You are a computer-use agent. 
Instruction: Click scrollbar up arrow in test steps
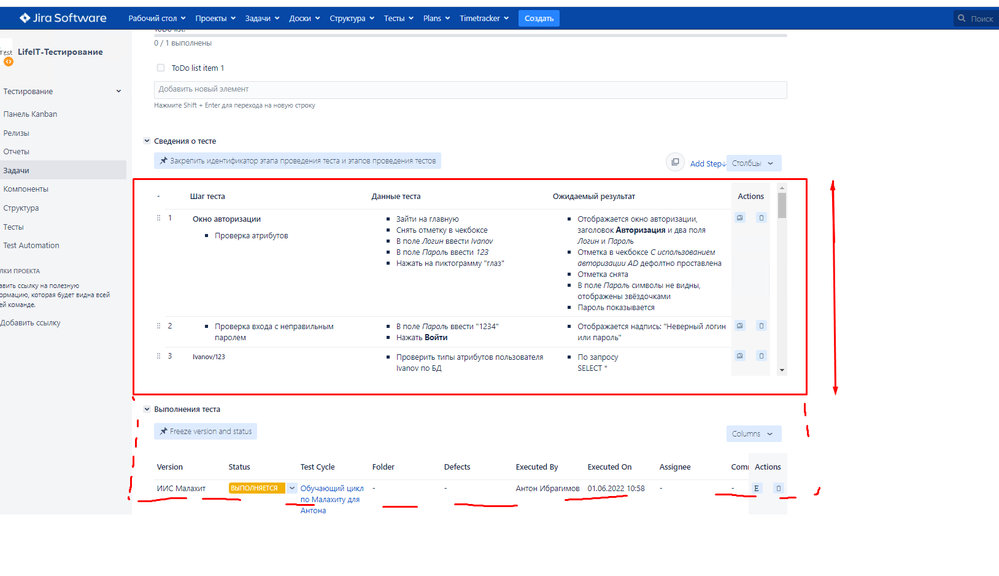[782, 188]
